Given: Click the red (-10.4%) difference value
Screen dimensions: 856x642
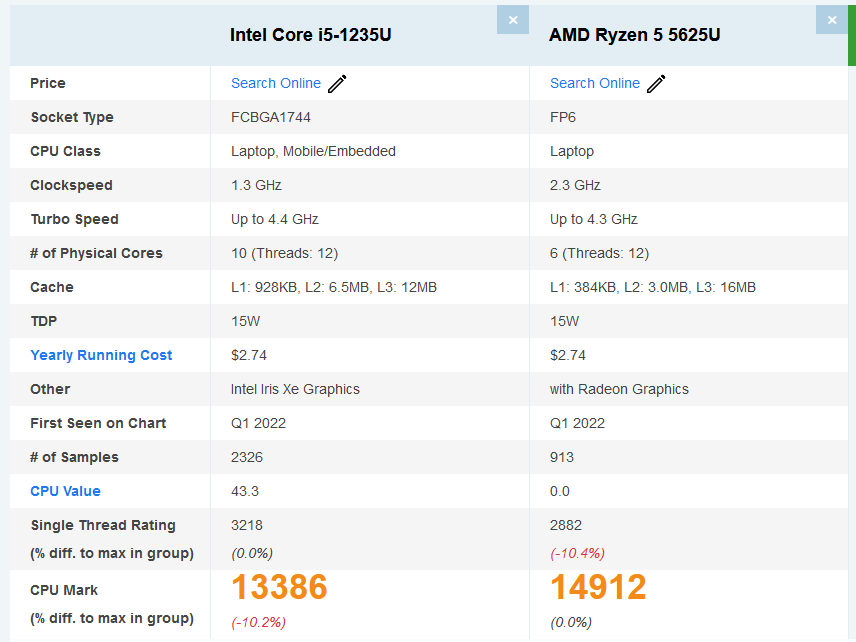Looking at the screenshot, I should tap(577, 554).
